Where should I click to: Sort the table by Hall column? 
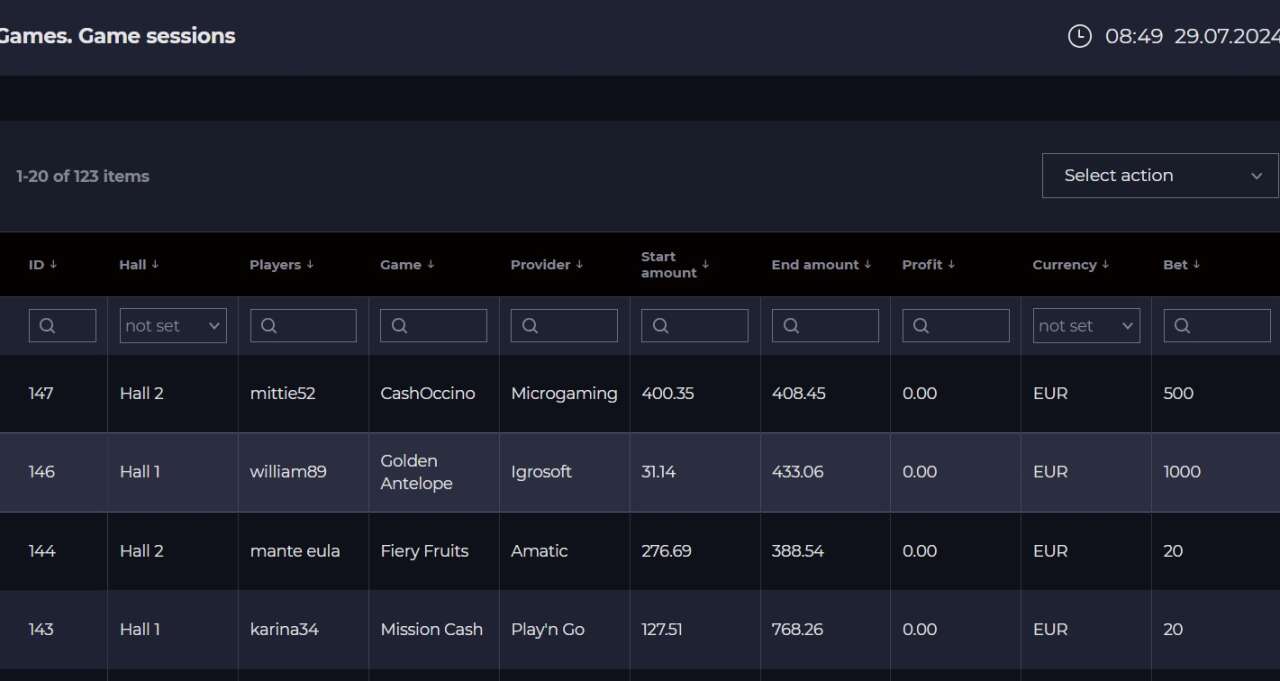tap(139, 265)
